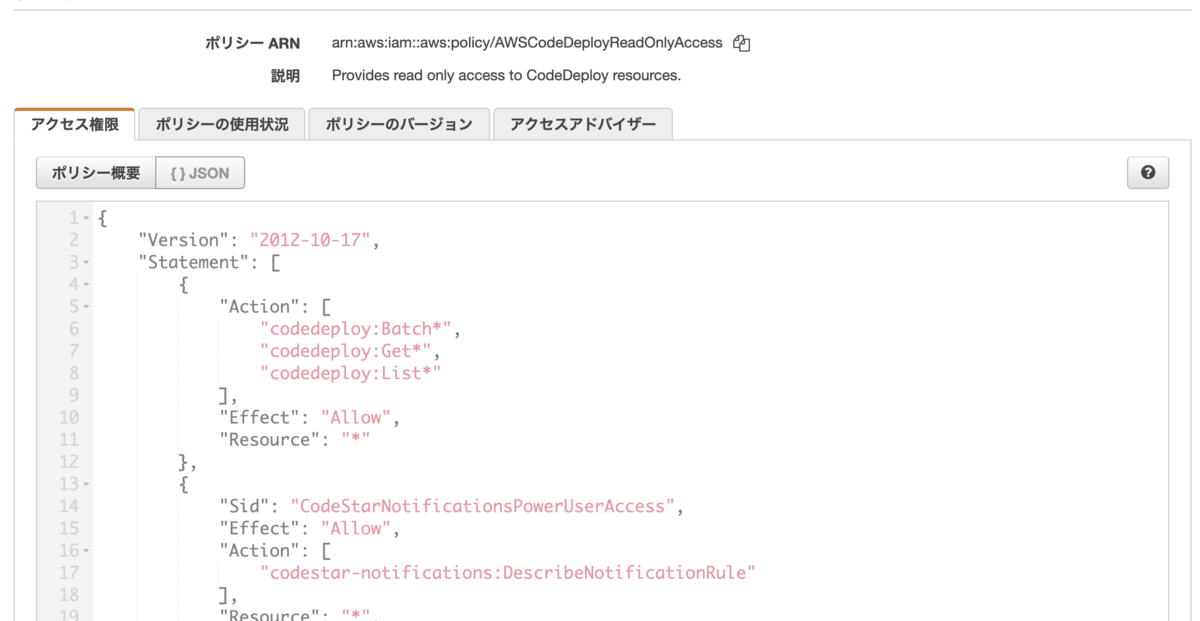Click line number 18 in the gutter
The image size is (1200, 621).
[x=69, y=594]
